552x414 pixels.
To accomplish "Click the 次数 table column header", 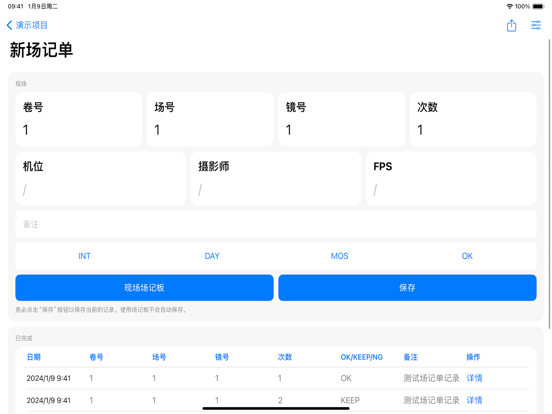I will tap(285, 357).
